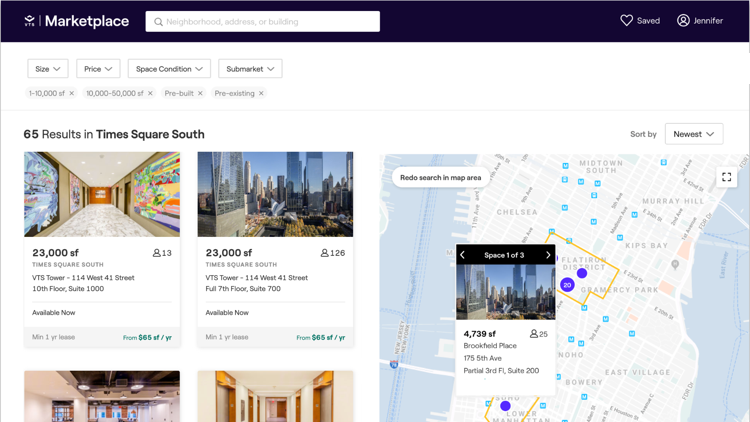
Task: Open the Submarket filter dropdown
Action: coord(250,69)
